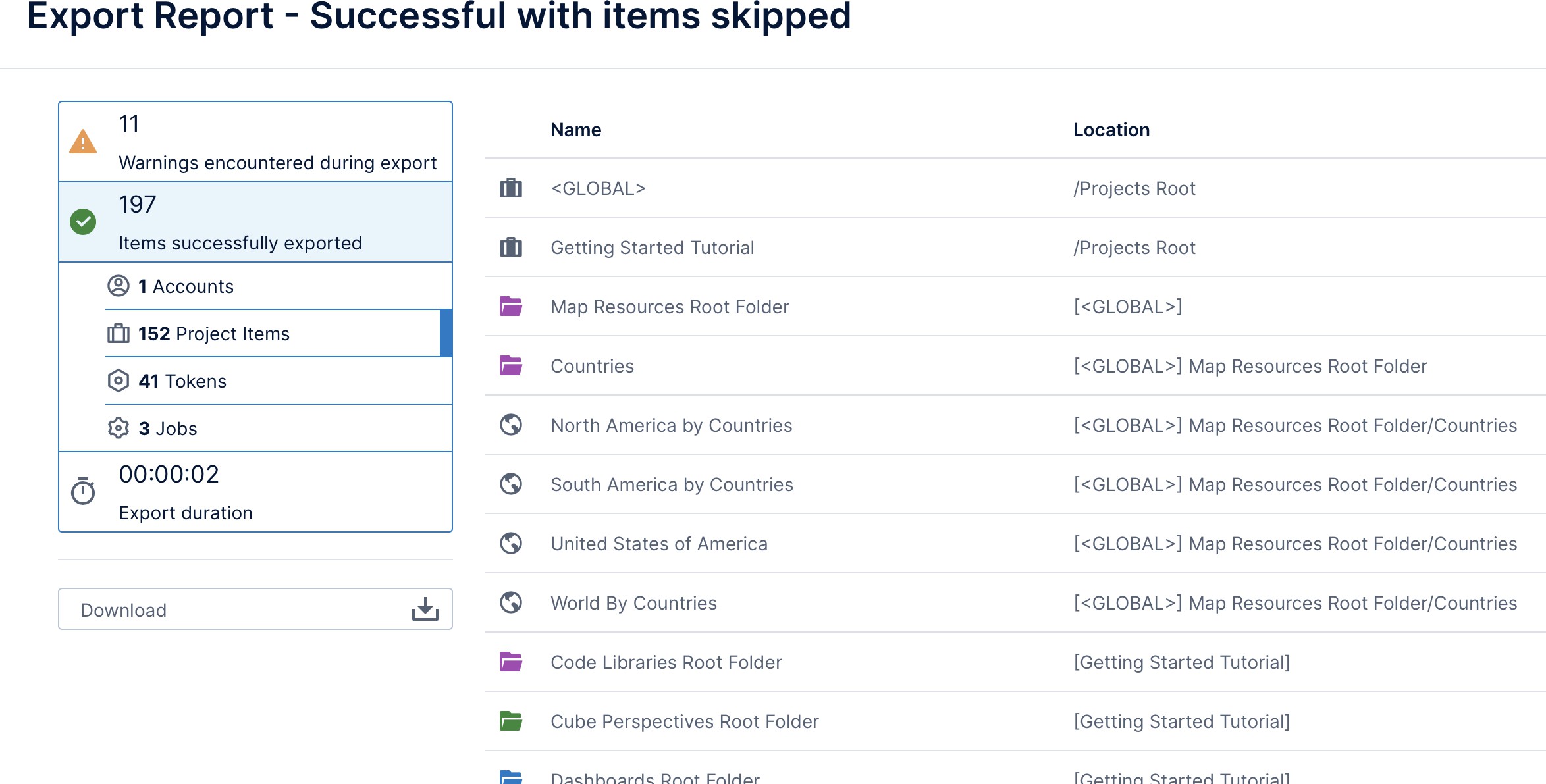Click the orange warning triangle icon
The image size is (1546, 784).
pos(83,142)
